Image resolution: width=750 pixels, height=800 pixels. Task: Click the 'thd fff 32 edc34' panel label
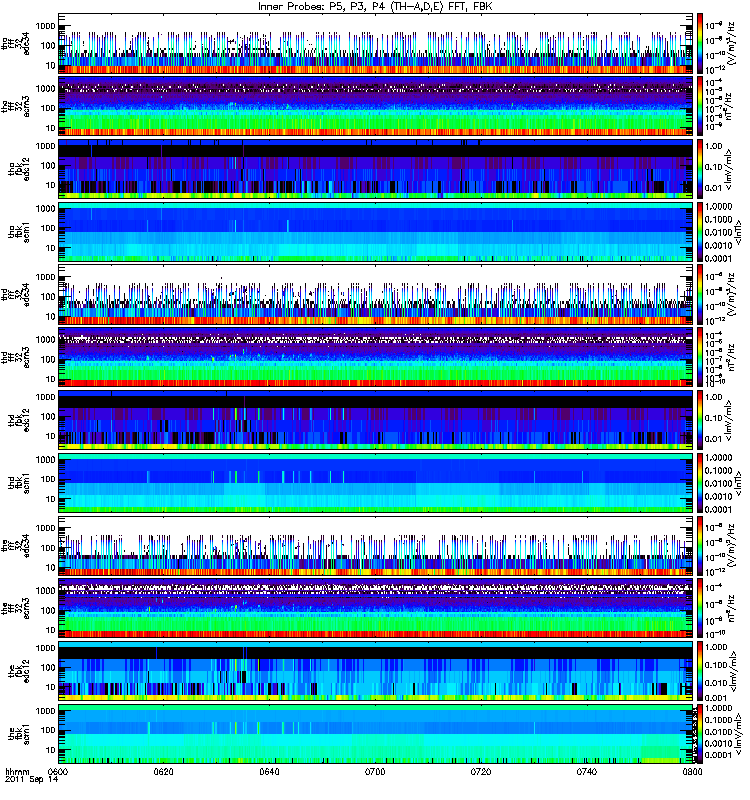pos(15,295)
